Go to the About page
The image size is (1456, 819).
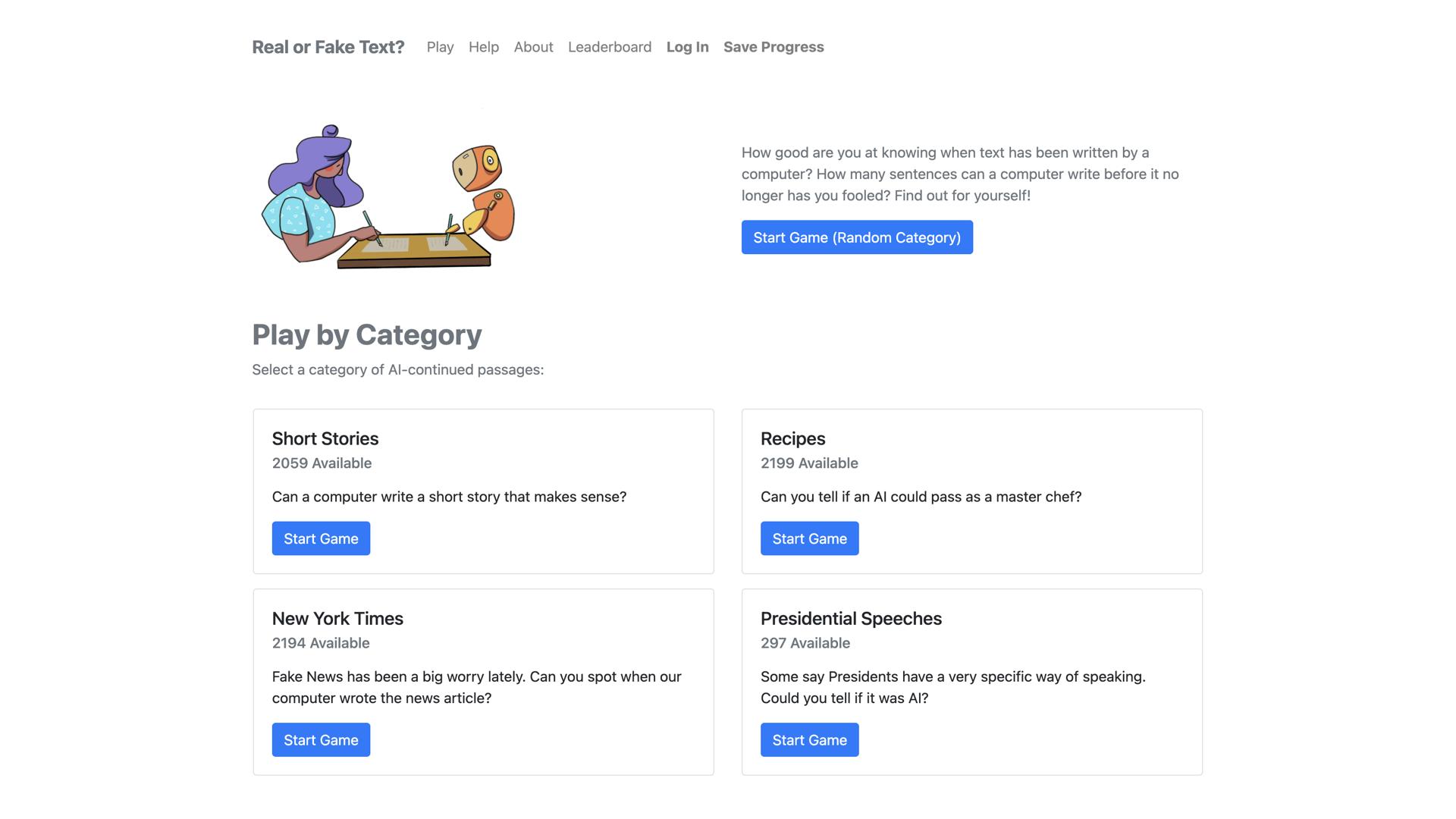point(533,47)
